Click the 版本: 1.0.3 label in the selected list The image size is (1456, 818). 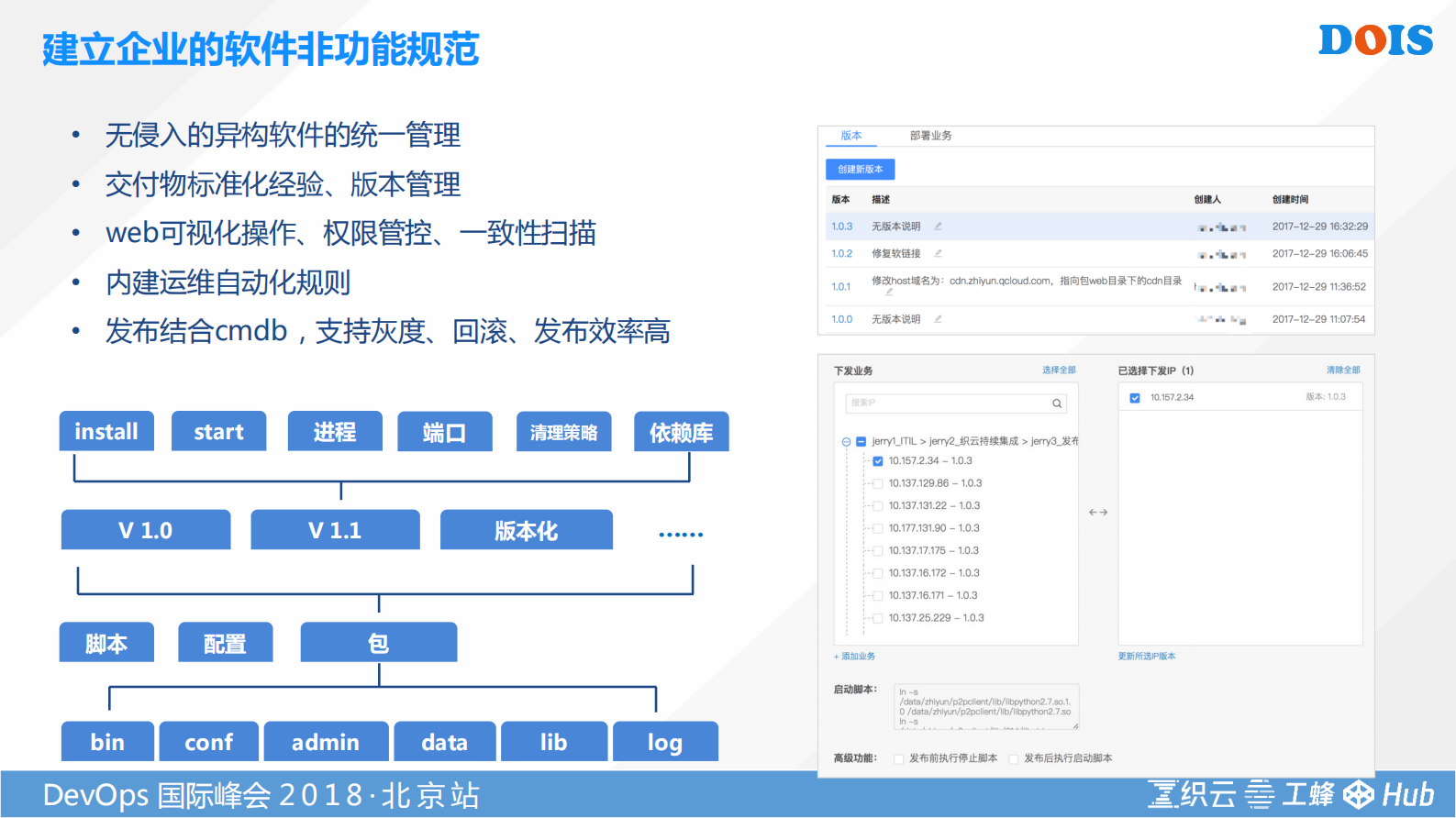click(x=1326, y=397)
